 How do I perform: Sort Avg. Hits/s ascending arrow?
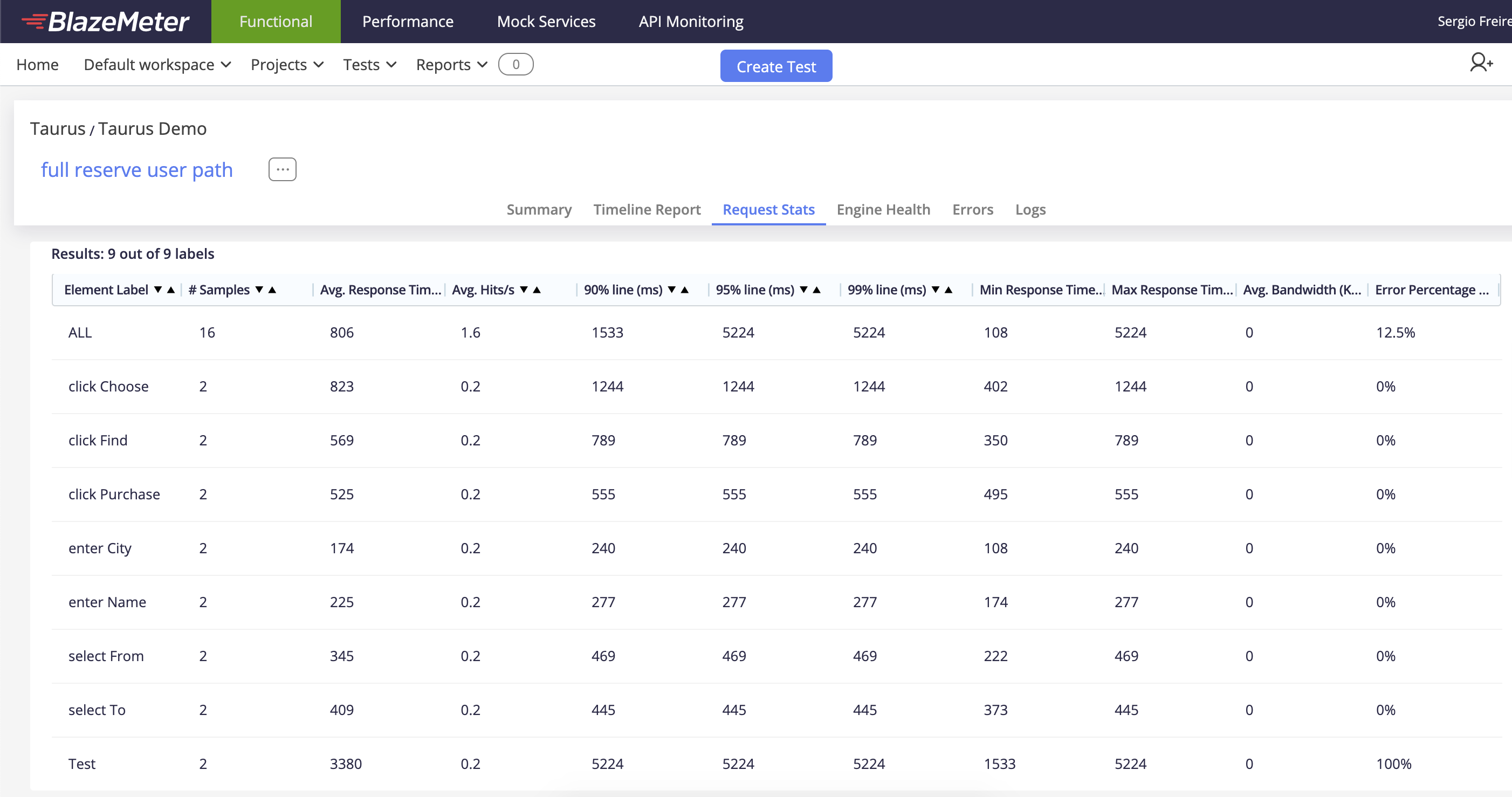(537, 290)
